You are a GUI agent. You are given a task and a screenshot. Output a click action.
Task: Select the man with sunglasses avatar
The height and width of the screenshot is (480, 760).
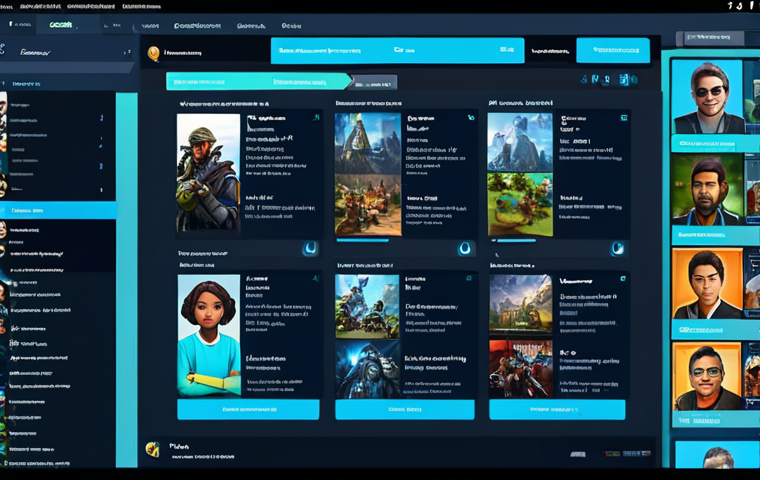click(x=707, y=96)
